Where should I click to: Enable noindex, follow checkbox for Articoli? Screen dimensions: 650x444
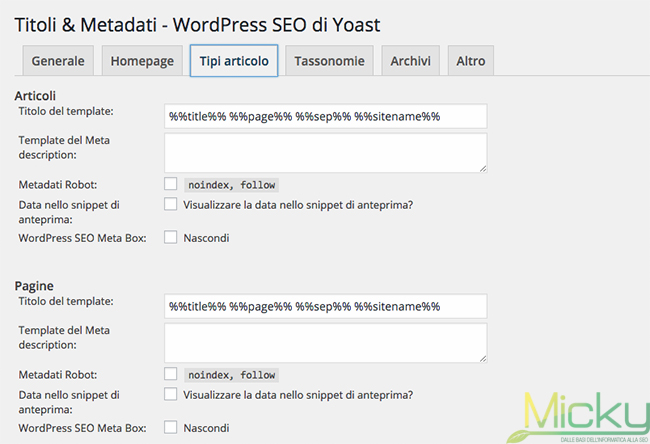click(x=170, y=184)
